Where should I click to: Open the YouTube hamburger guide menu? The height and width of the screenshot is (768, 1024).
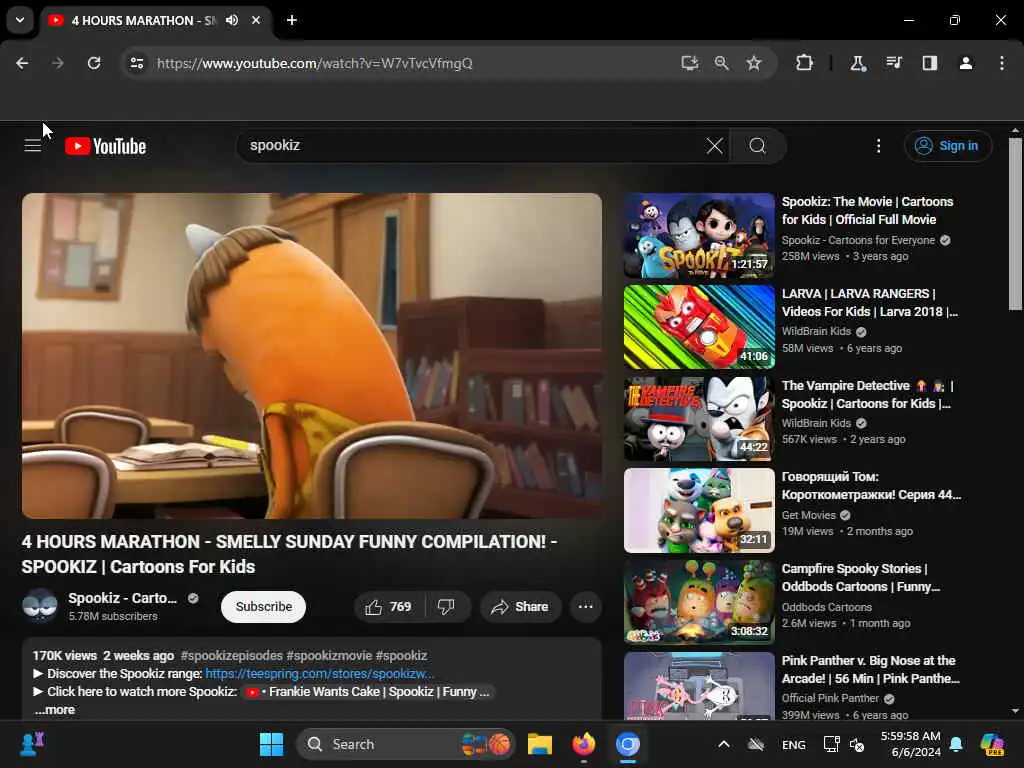[33, 146]
